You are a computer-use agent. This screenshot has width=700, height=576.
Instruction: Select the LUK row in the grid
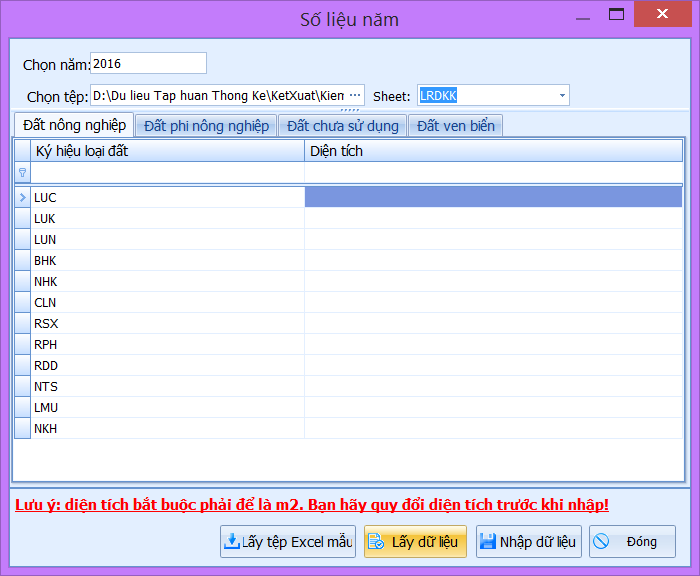coord(168,218)
